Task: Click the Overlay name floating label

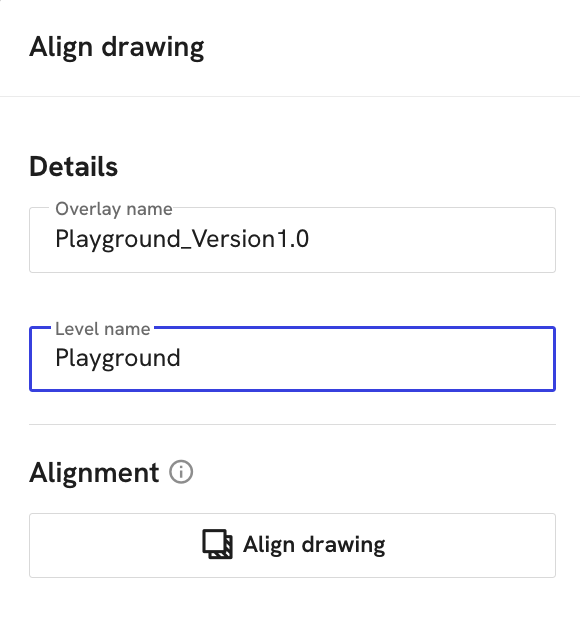Action: (114, 209)
